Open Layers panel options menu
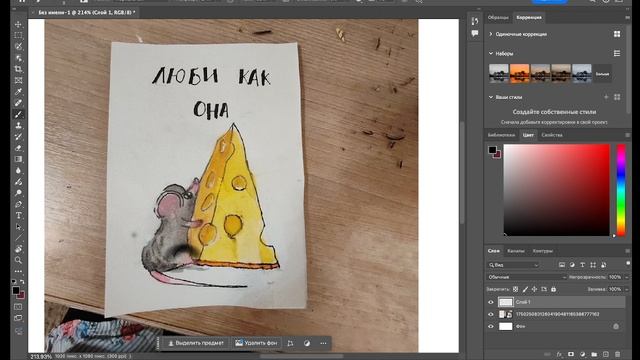The width and height of the screenshot is (640, 360). (x=627, y=251)
